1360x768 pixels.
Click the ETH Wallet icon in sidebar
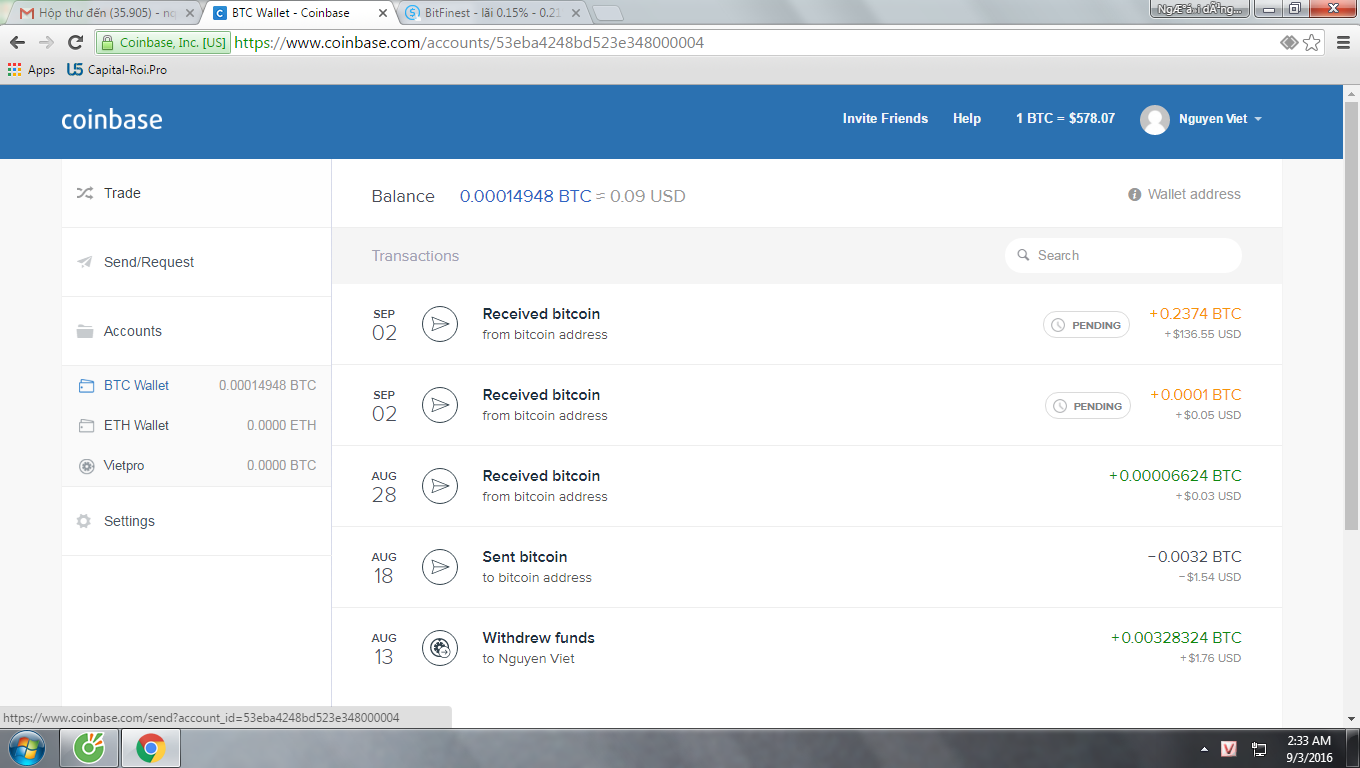tap(85, 425)
